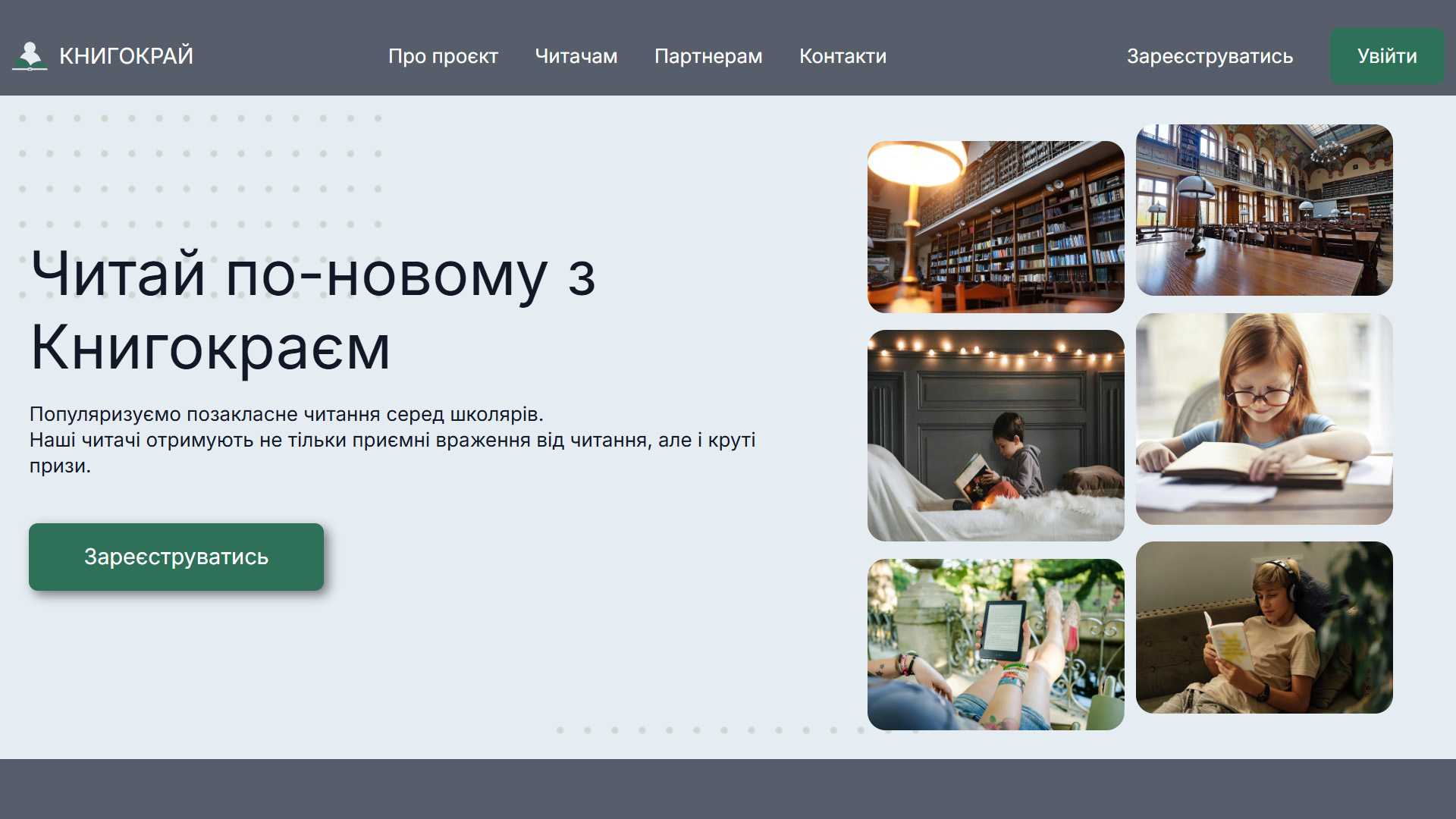Open the Про проєкт menu item
The height and width of the screenshot is (819, 1456).
point(443,56)
